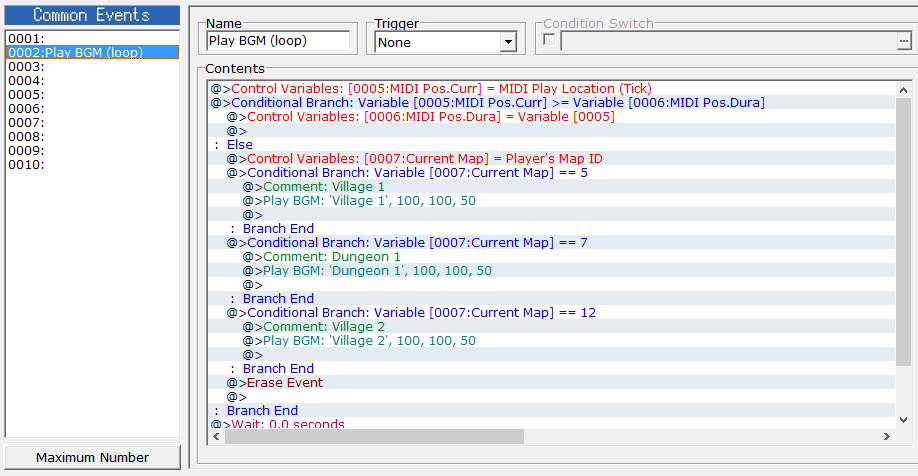Select common event 0007 in the list
Screen dimensions: 918x476
(92, 123)
